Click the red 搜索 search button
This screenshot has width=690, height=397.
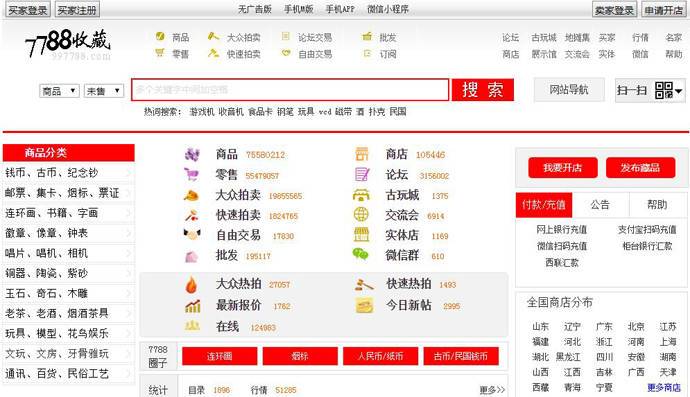[x=483, y=90]
